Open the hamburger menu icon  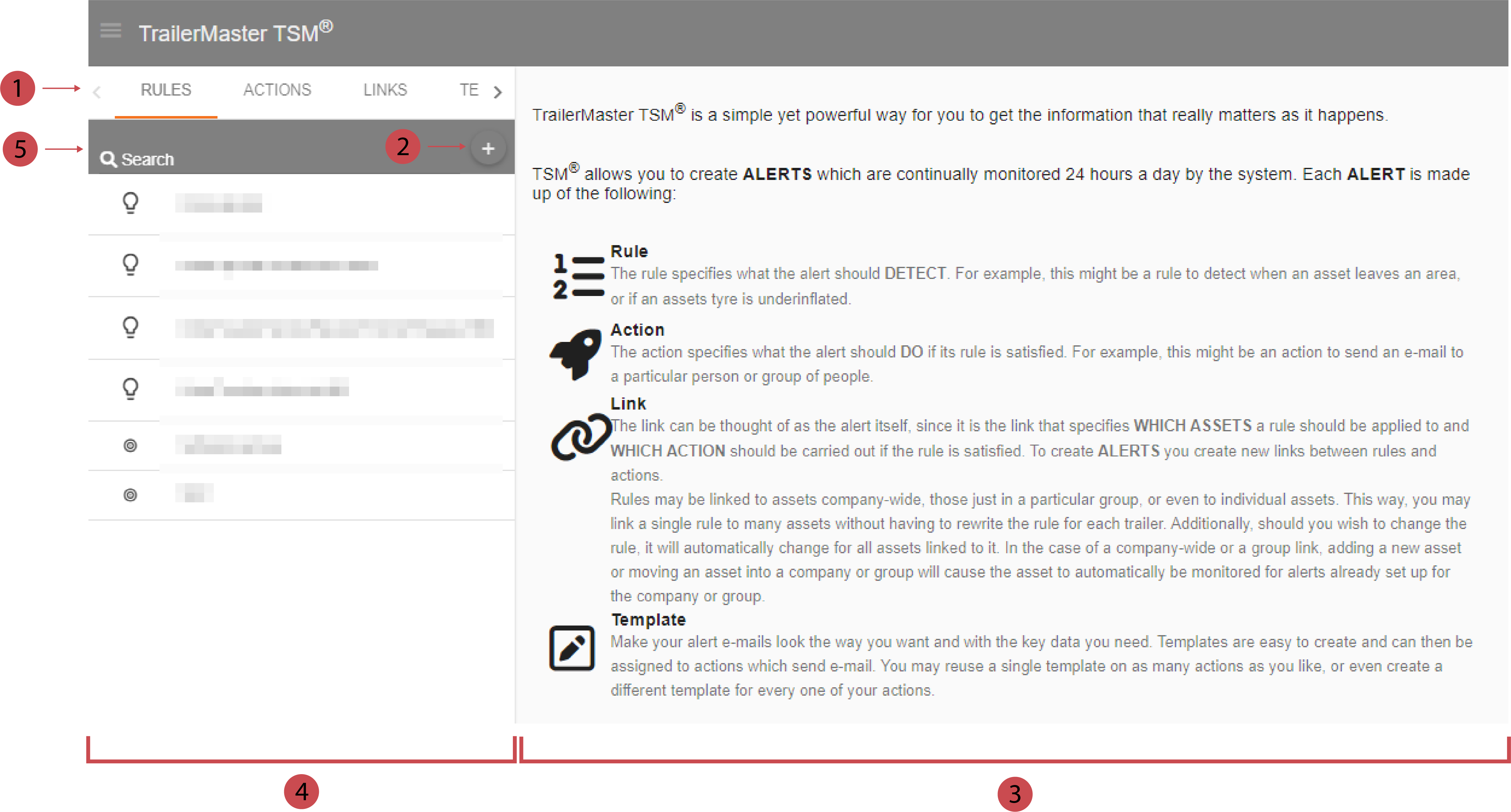click(x=110, y=30)
